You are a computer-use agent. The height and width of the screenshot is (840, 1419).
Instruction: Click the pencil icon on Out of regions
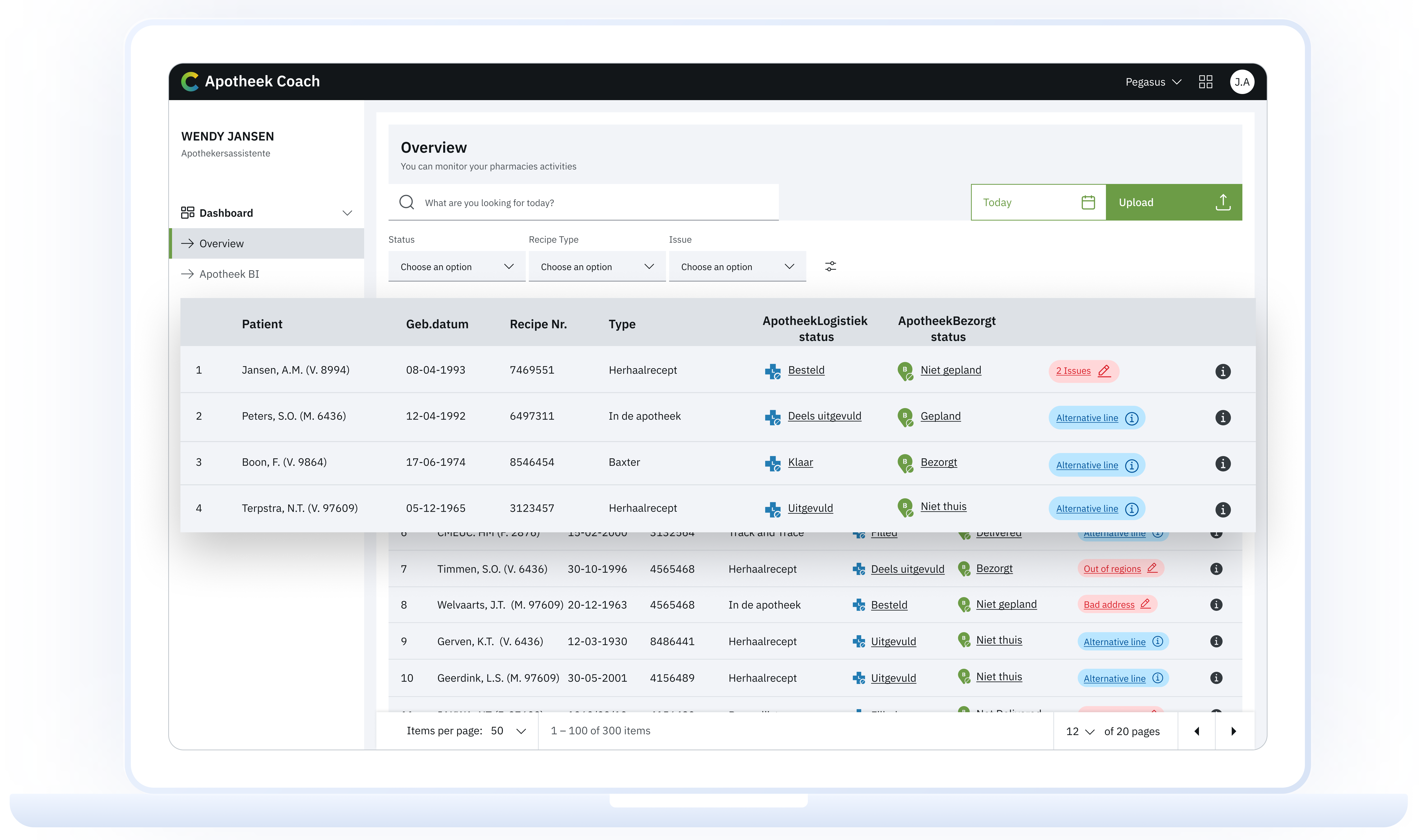[x=1152, y=568]
